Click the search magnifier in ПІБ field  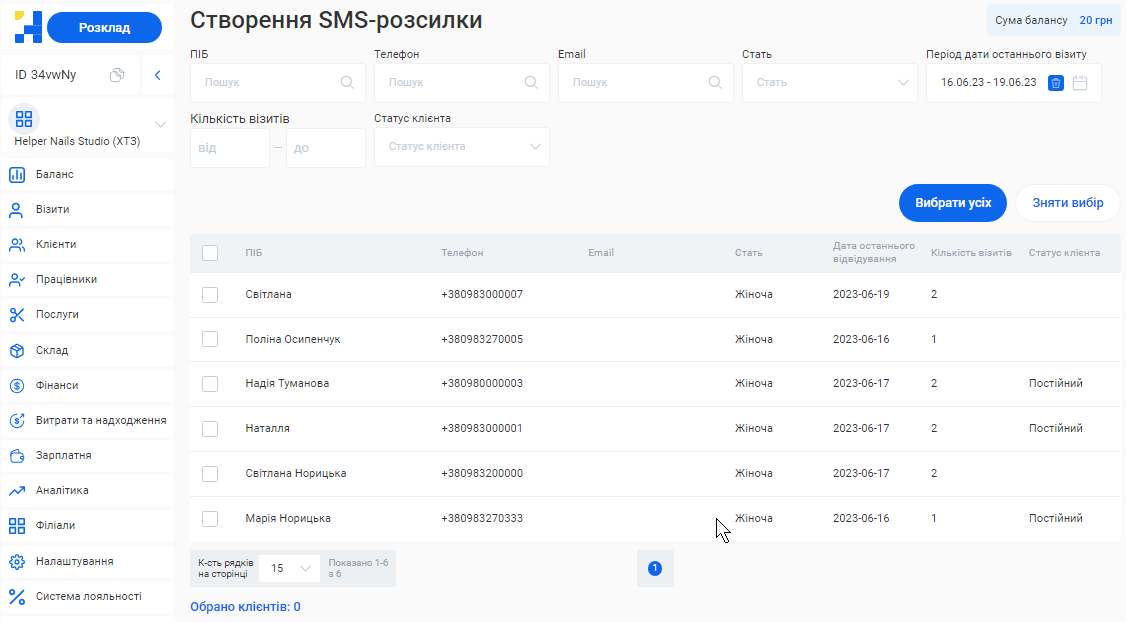click(x=347, y=83)
